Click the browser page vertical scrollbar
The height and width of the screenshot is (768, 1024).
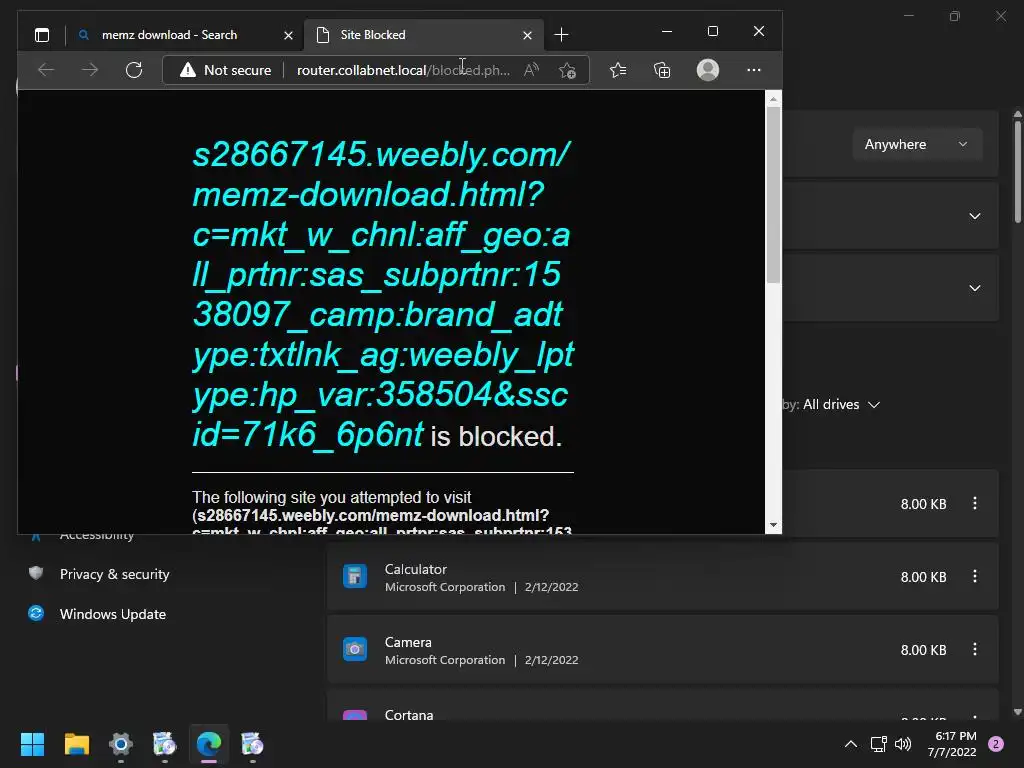[773, 195]
